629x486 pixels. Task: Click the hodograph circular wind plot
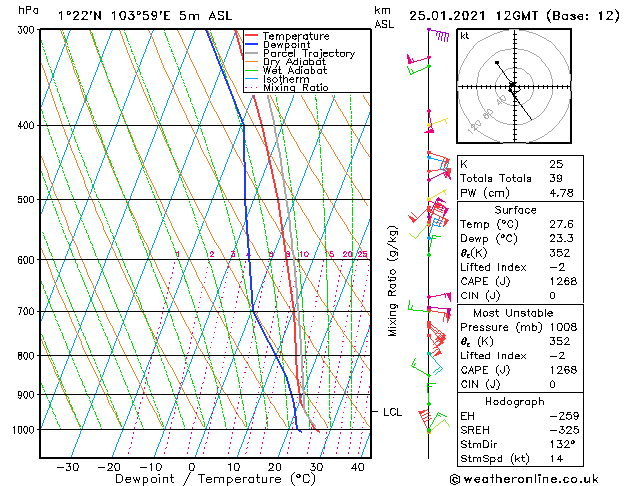(512, 87)
